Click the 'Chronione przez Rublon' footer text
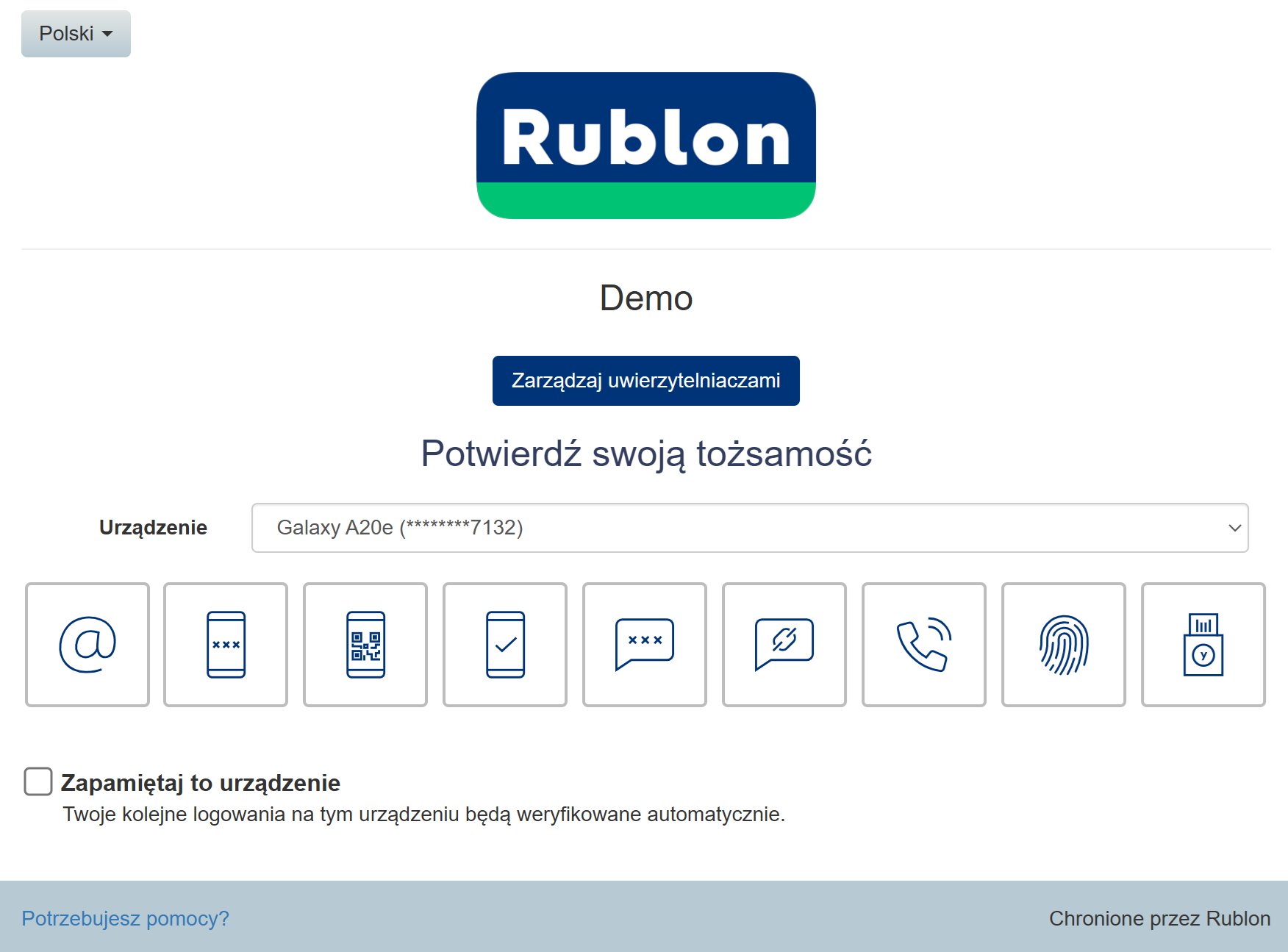Viewport: 1288px width, 952px height. (1159, 918)
